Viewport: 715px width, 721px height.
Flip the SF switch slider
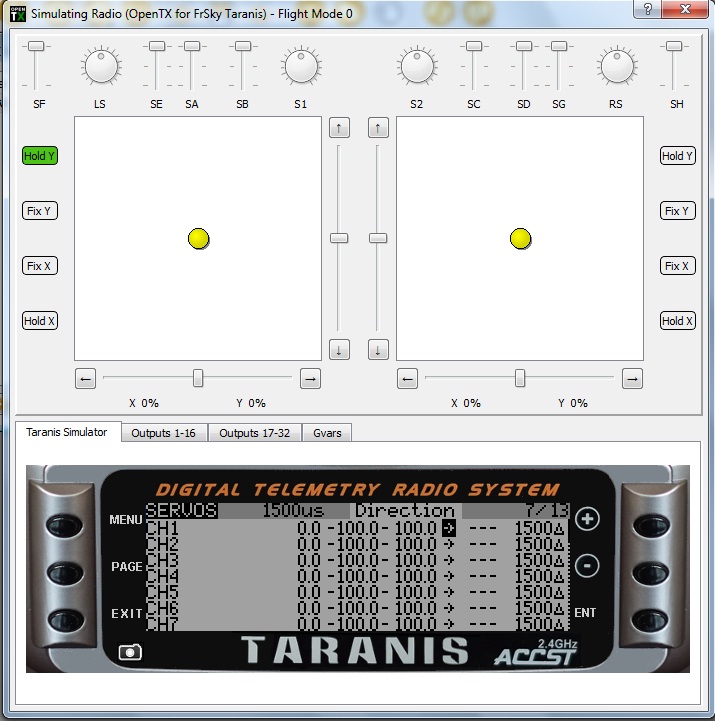point(36,46)
